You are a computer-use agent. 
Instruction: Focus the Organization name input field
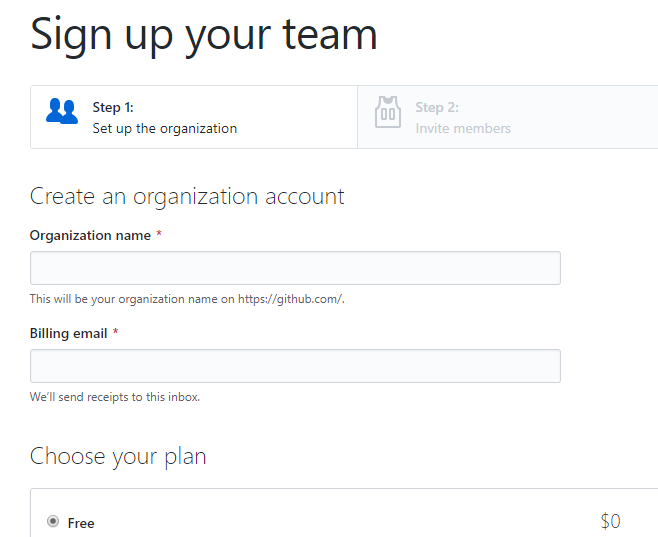point(295,268)
